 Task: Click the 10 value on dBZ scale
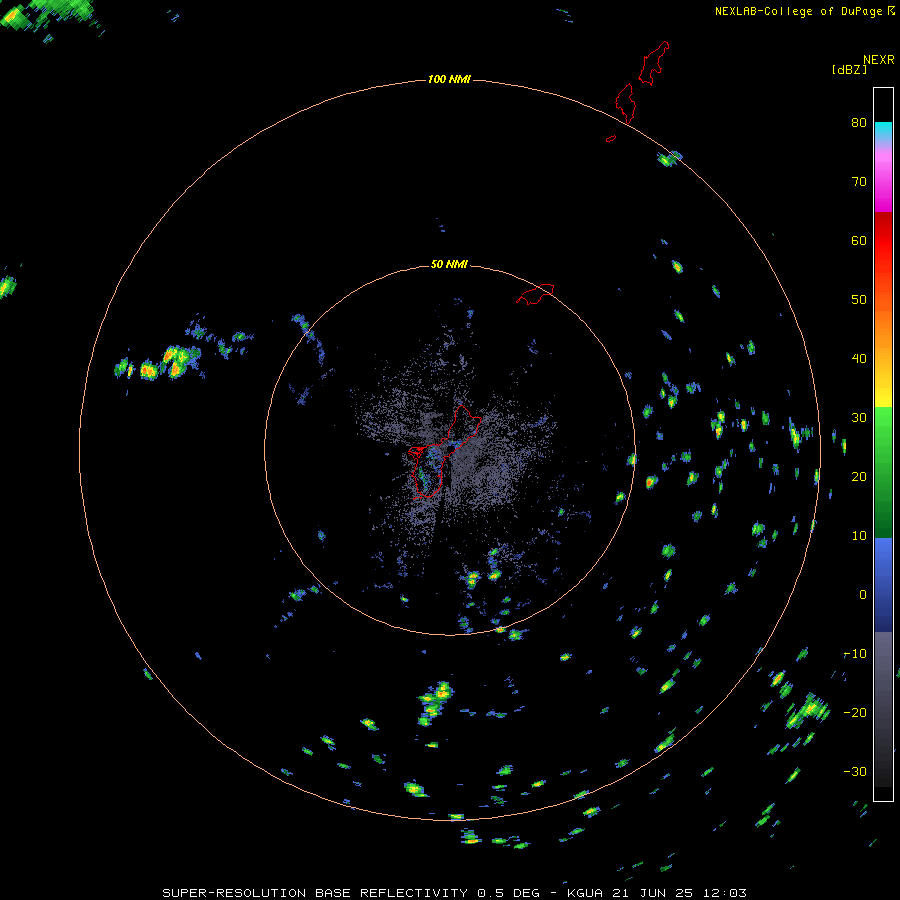click(x=859, y=536)
